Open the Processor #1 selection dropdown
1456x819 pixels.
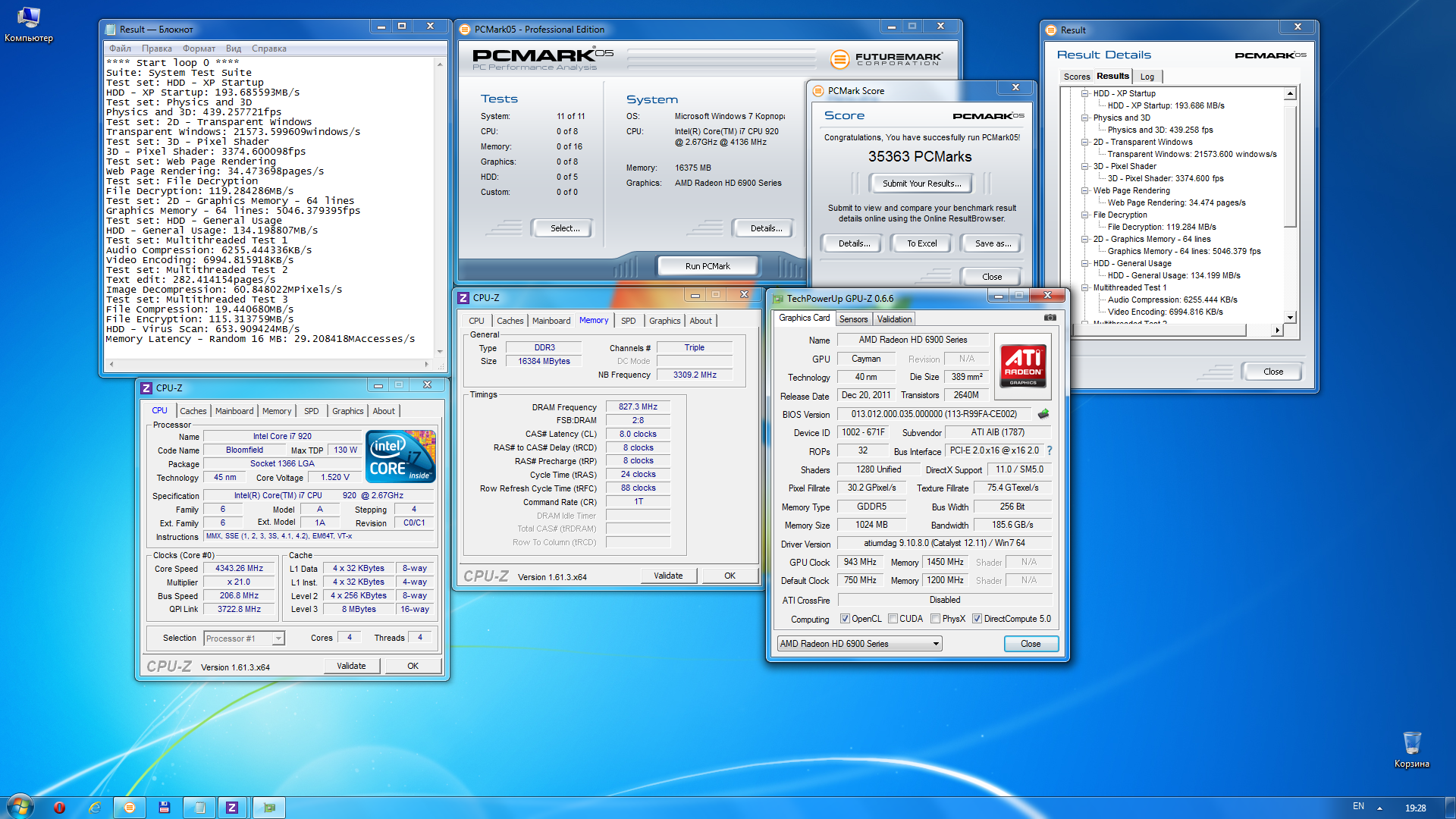[x=244, y=639]
